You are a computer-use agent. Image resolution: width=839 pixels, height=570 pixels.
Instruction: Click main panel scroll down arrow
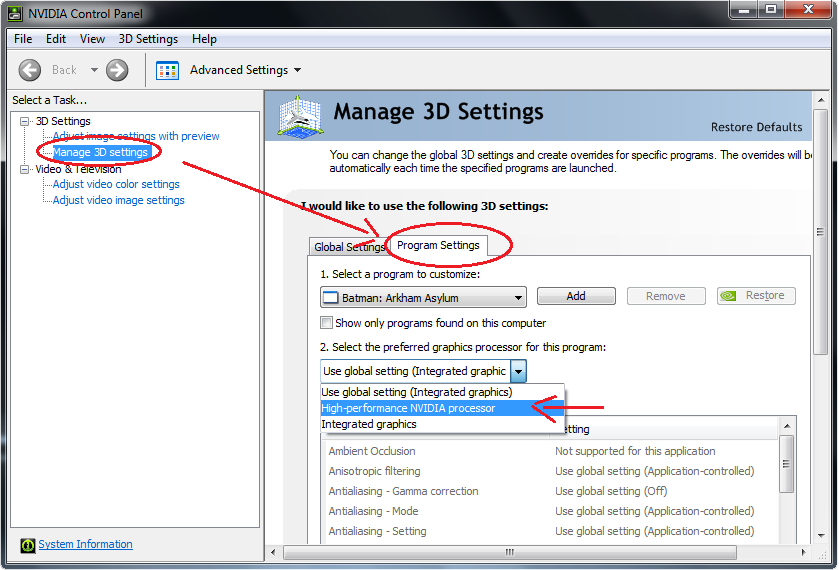point(821,536)
